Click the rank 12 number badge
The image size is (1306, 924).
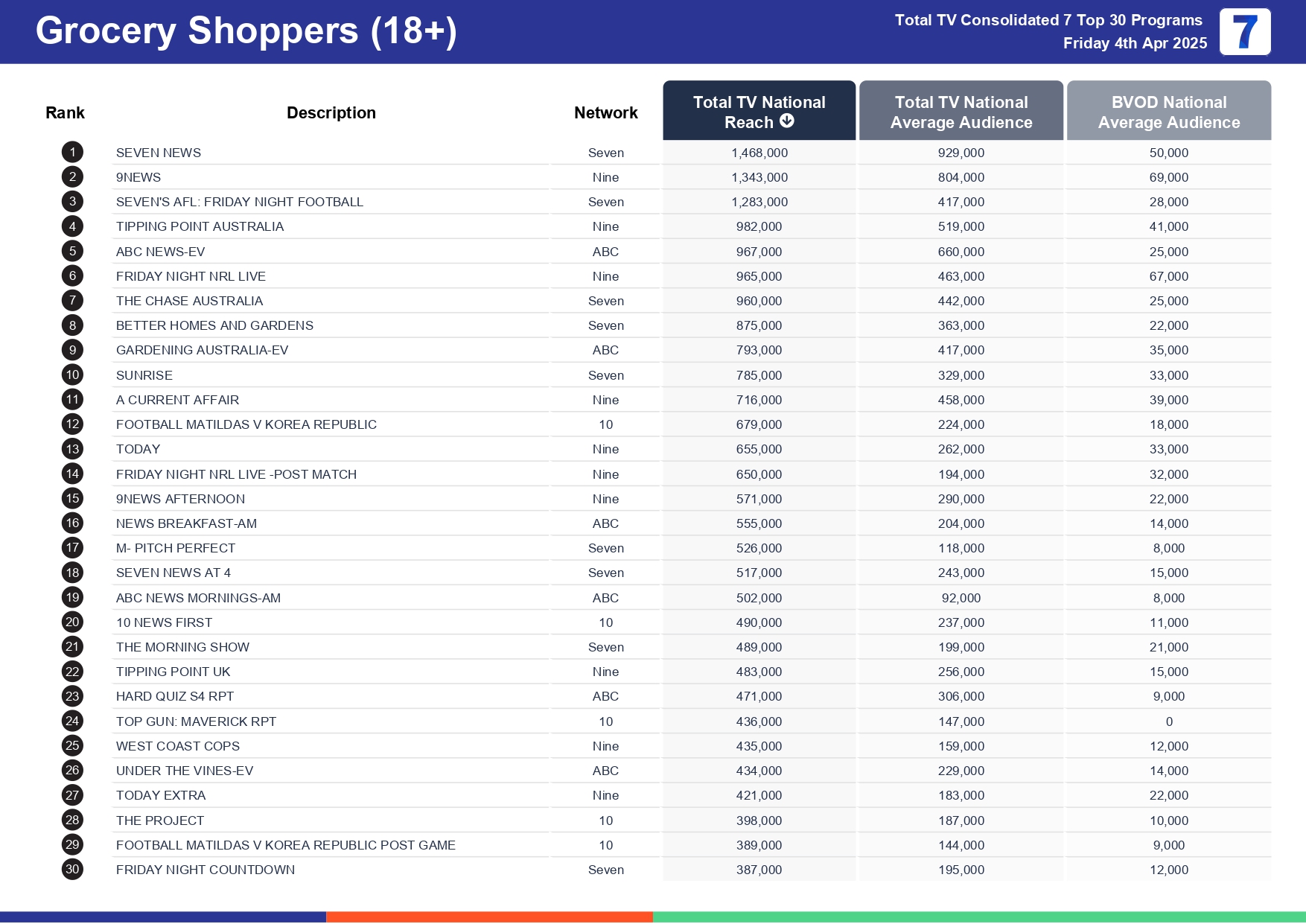[72, 424]
